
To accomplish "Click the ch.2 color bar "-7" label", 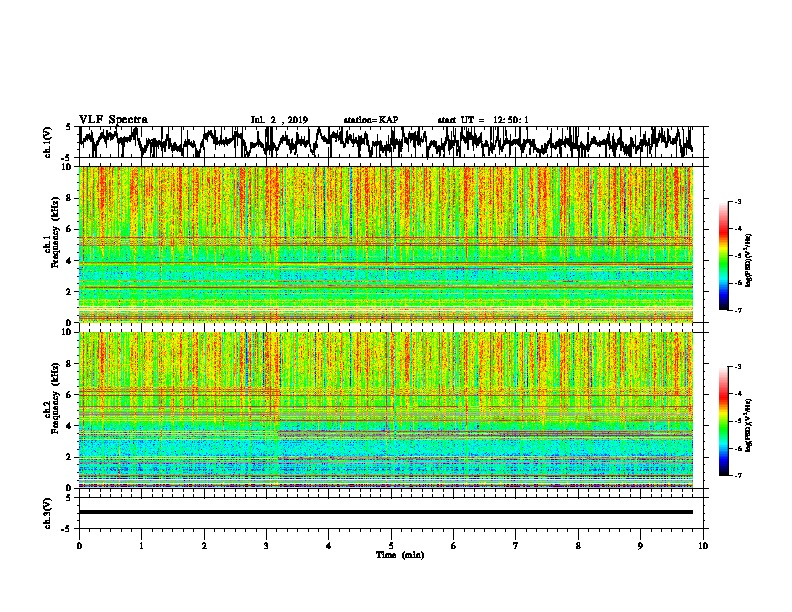I will pyautogui.click(x=737, y=476).
